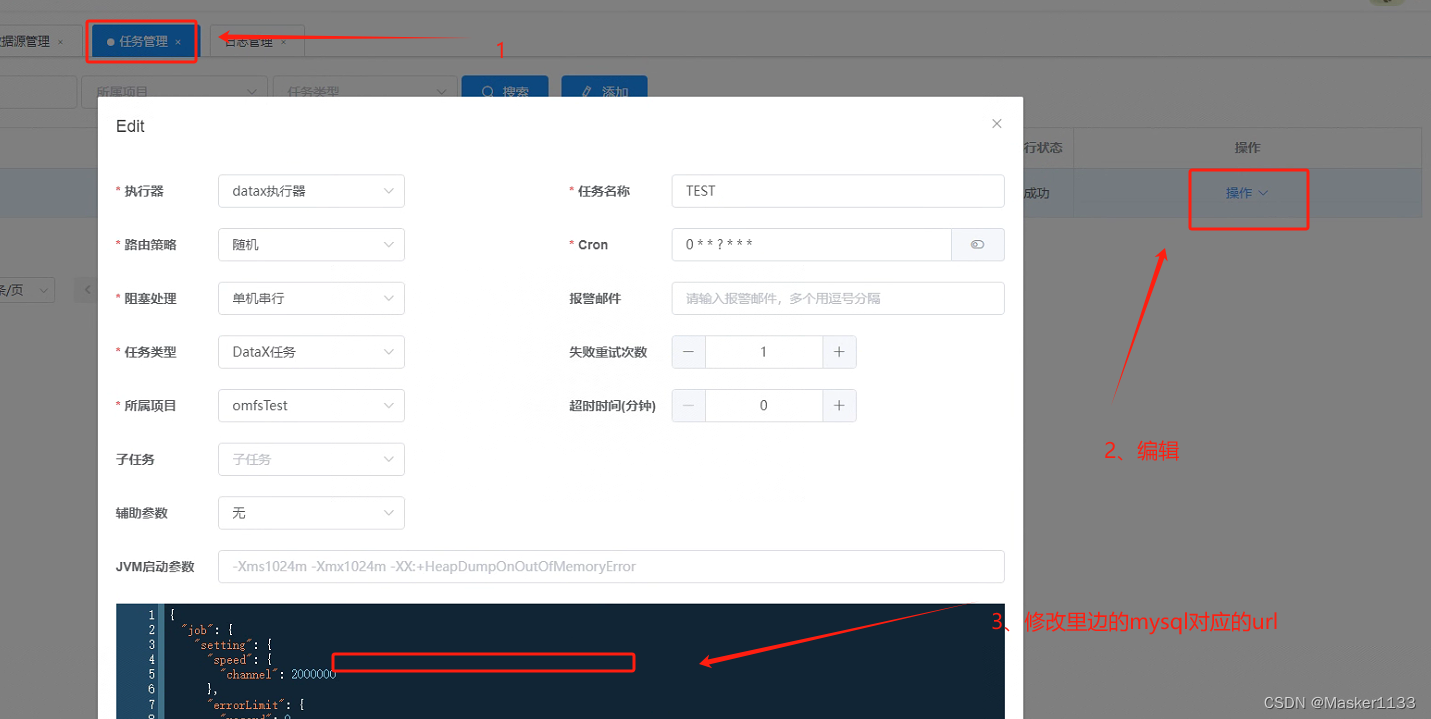Open the 所属项目 dropdown showing omfsTest
Viewport: 1431px width, 719px height.
coord(311,405)
